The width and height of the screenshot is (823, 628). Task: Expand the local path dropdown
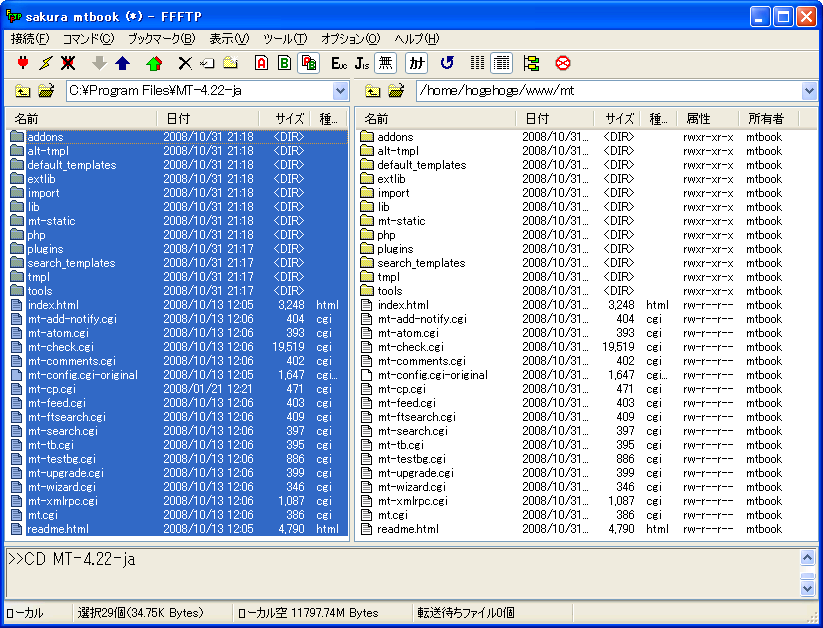(341, 91)
